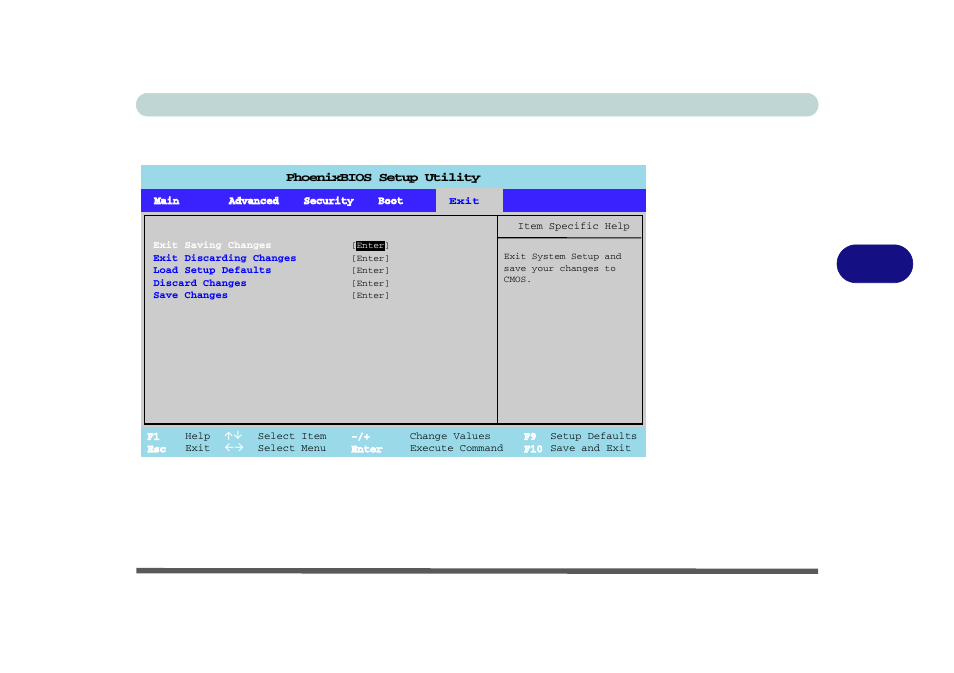
Task: Click [Enter] beside Save Changes
Action: click(x=370, y=295)
